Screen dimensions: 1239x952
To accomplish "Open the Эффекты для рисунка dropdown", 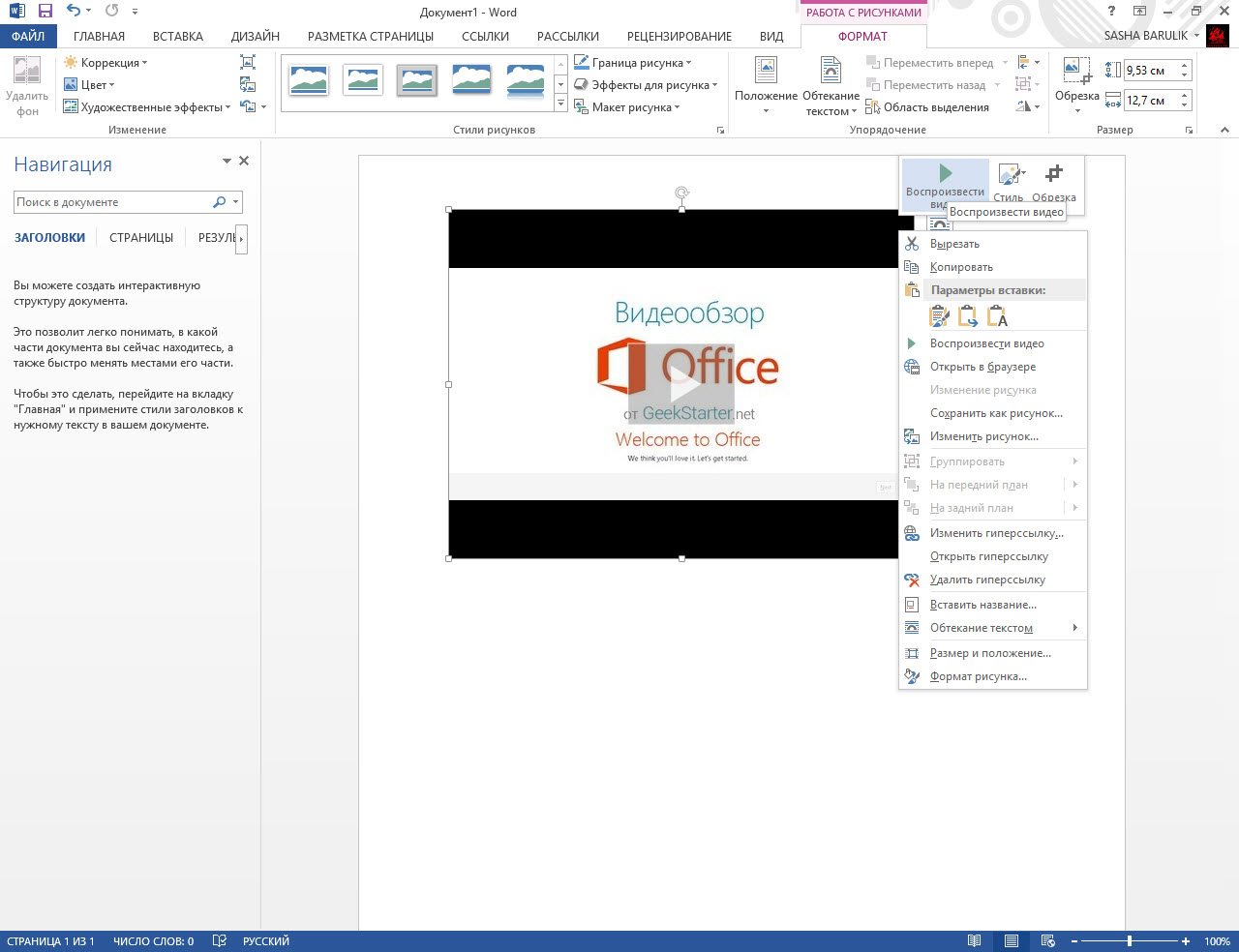I will [x=646, y=85].
